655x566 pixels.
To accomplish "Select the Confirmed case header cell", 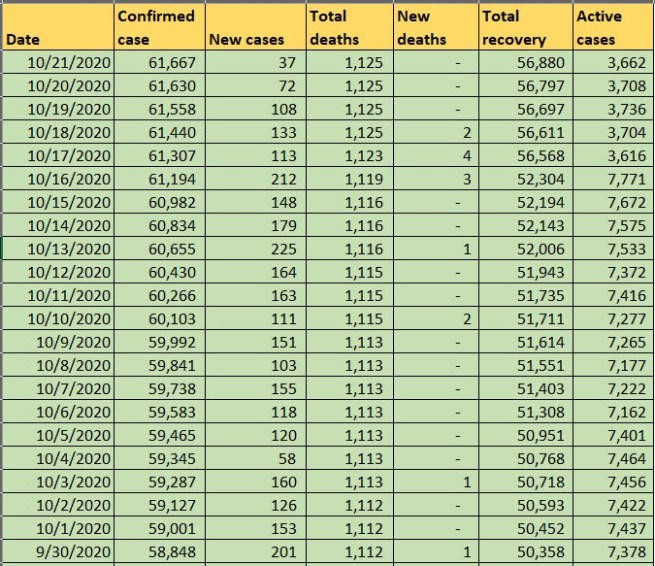I will 160,27.
